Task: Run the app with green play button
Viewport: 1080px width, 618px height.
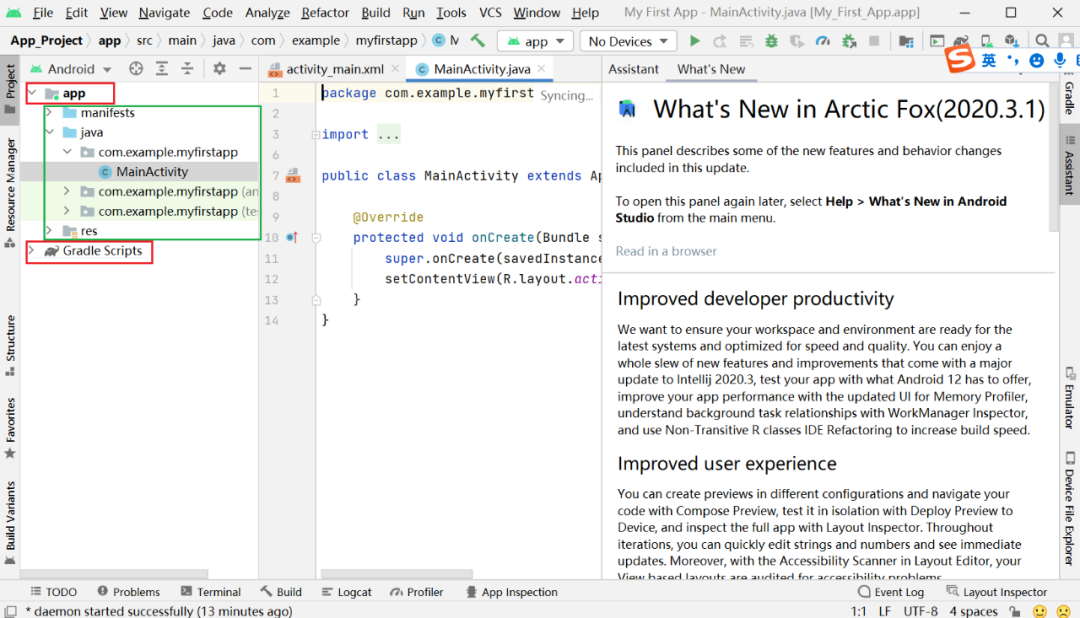Action: [695, 41]
